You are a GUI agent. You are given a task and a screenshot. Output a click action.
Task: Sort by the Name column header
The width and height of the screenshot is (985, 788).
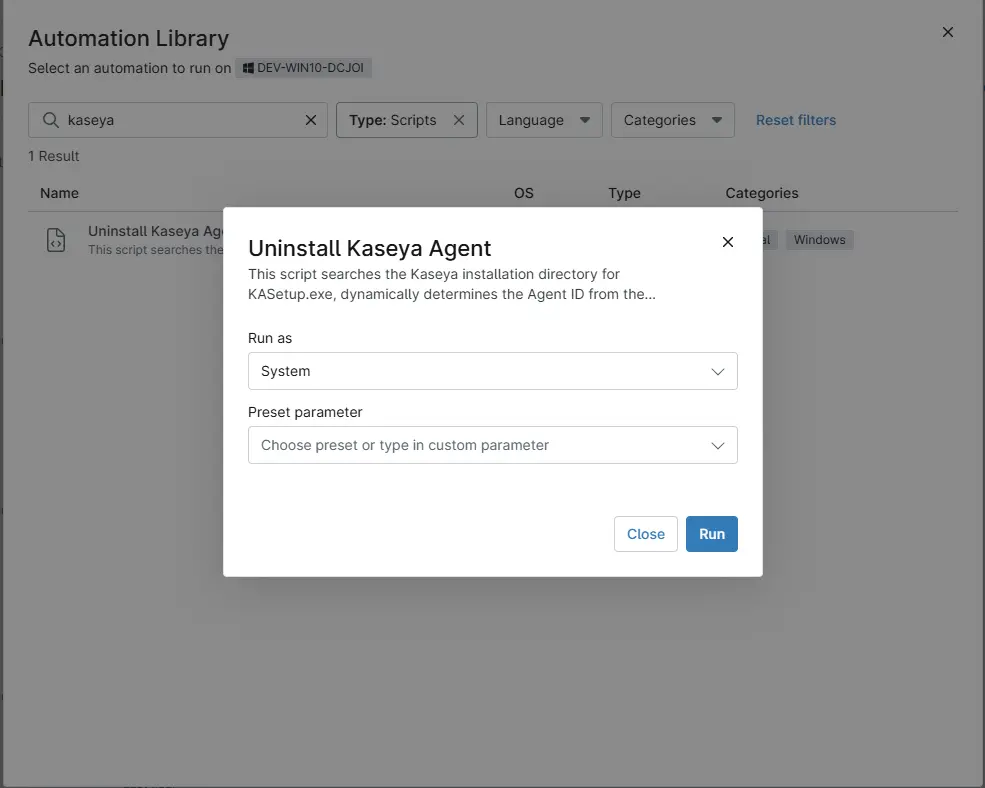click(59, 193)
